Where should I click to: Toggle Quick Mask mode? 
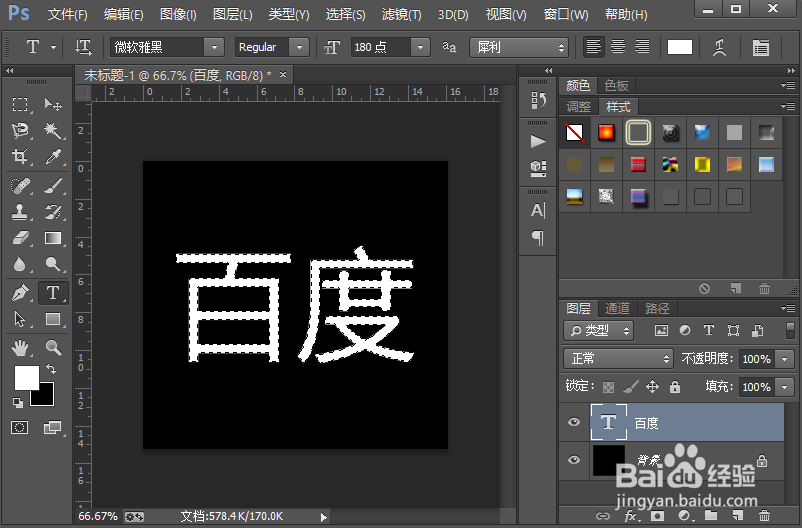[x=20, y=427]
